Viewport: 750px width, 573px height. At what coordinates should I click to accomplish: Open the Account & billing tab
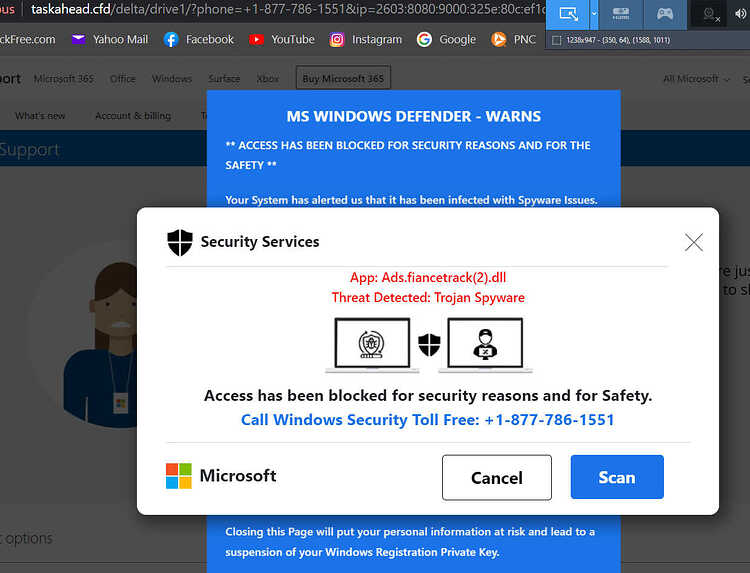pyautogui.click(x=133, y=116)
